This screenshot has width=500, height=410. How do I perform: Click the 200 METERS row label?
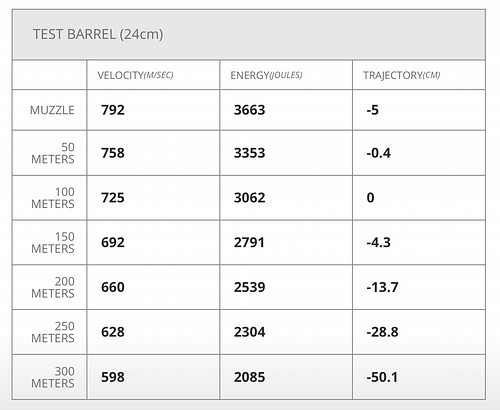pyautogui.click(x=53, y=287)
